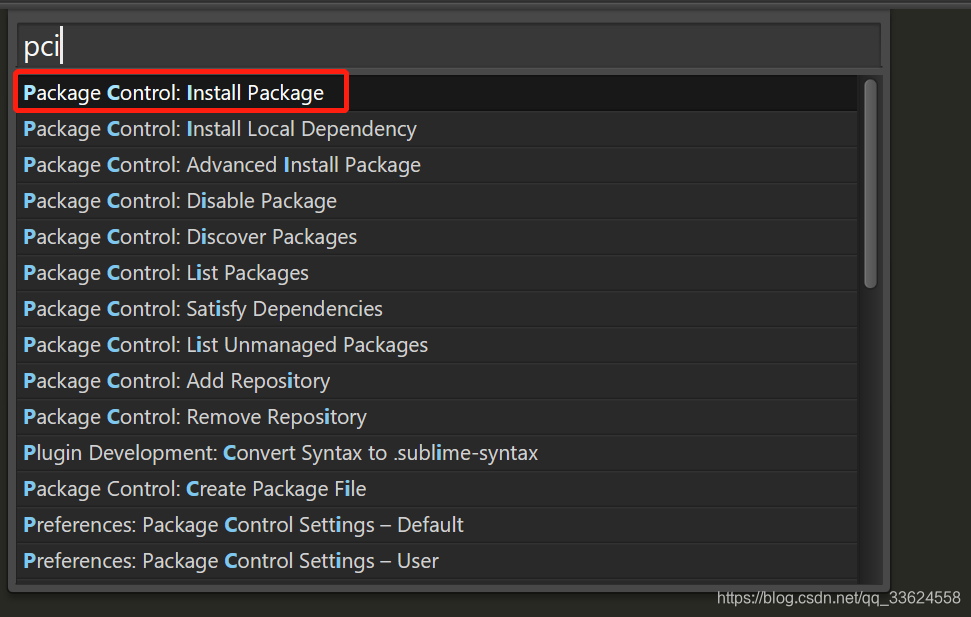Select 'Package Control: List Unmanaged Packages'

tap(437, 344)
